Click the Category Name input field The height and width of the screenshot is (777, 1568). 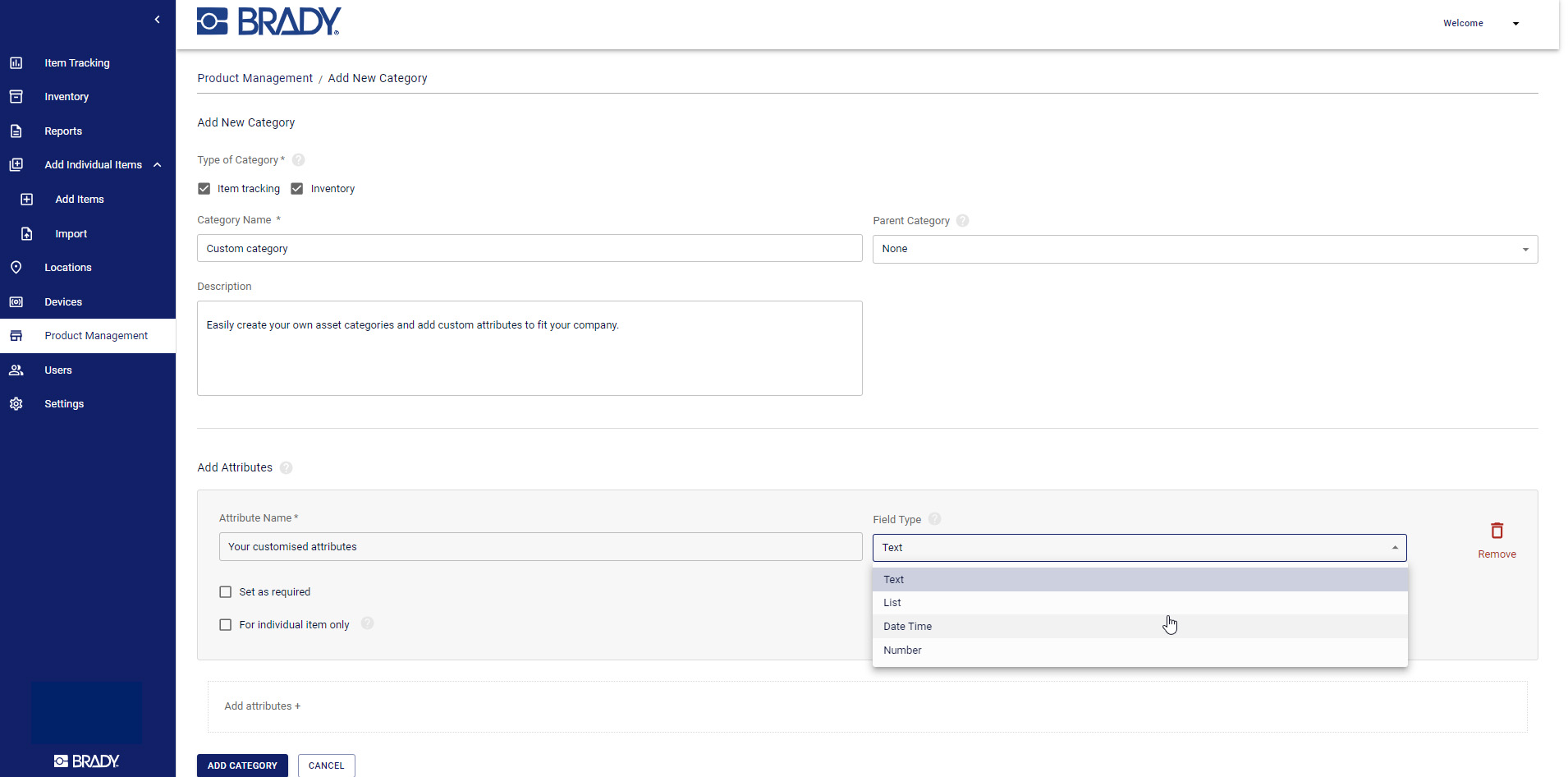click(530, 249)
